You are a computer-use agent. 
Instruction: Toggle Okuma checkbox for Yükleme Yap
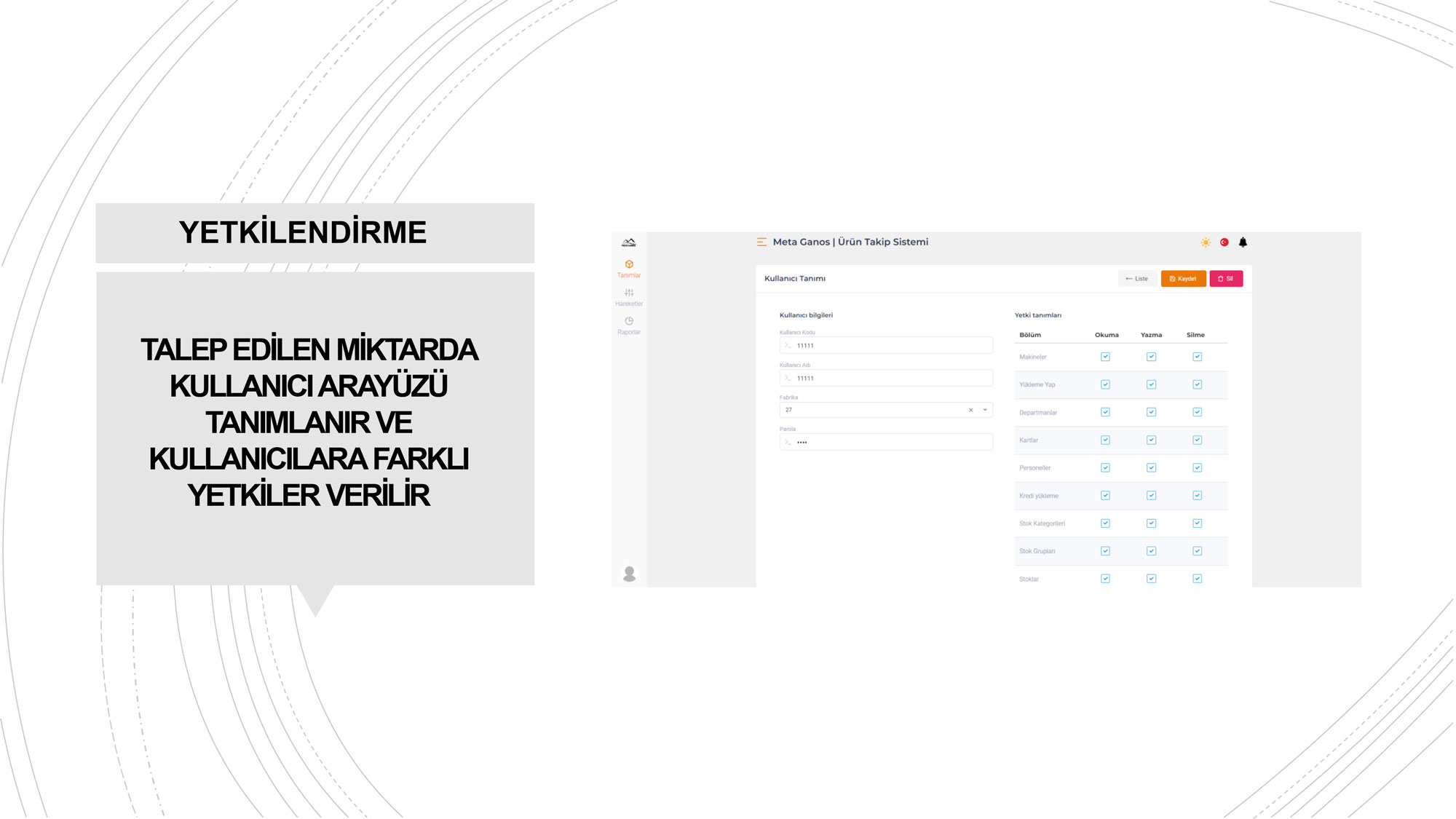point(1105,384)
